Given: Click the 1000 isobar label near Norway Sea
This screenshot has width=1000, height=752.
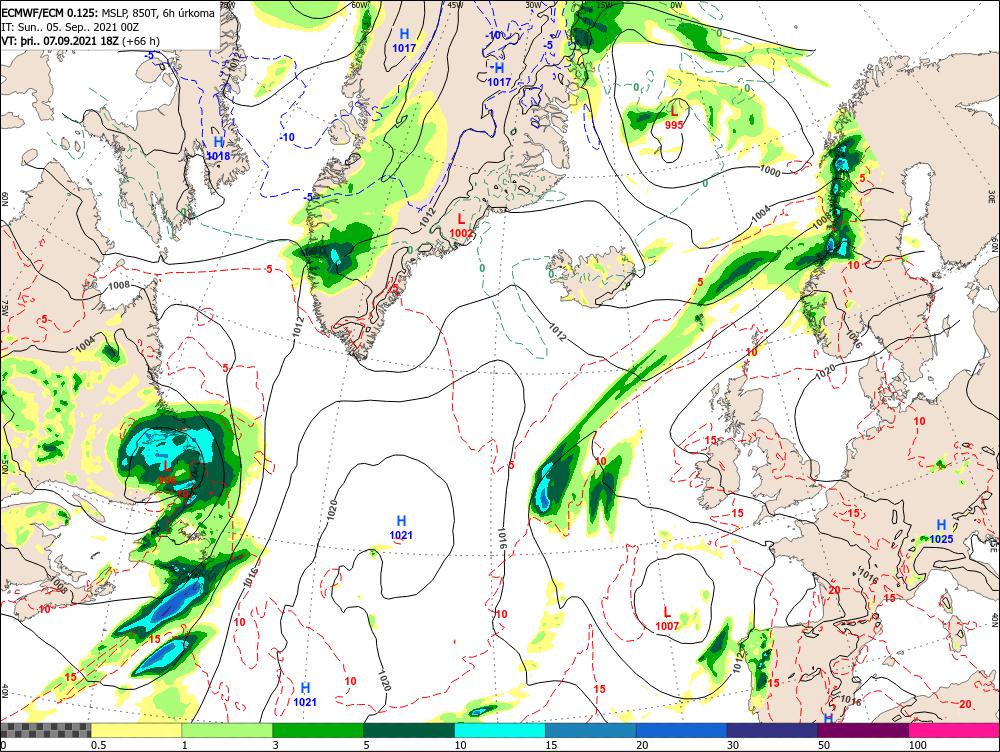Looking at the screenshot, I should (770, 170).
